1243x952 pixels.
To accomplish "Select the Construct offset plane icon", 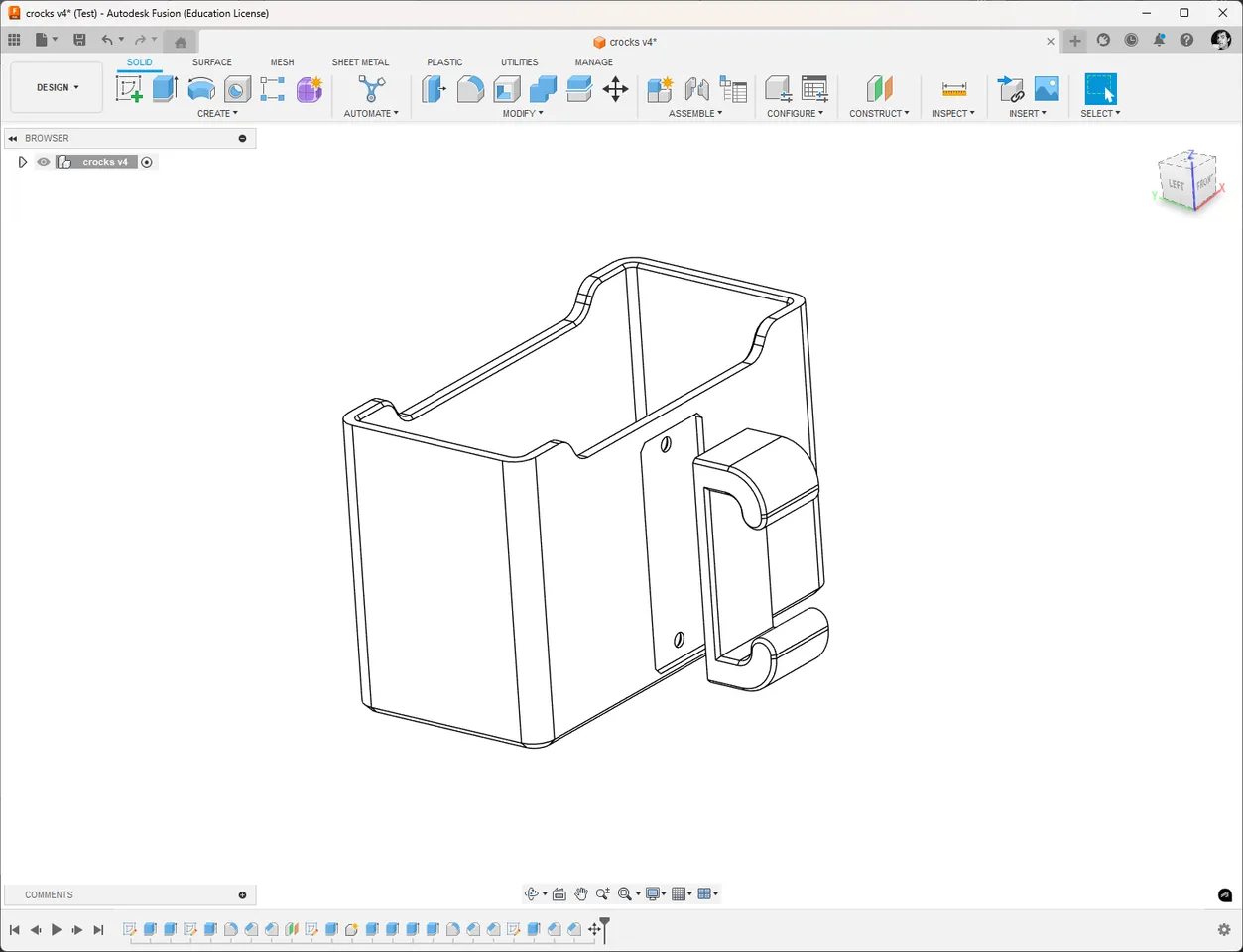I will [x=879, y=89].
